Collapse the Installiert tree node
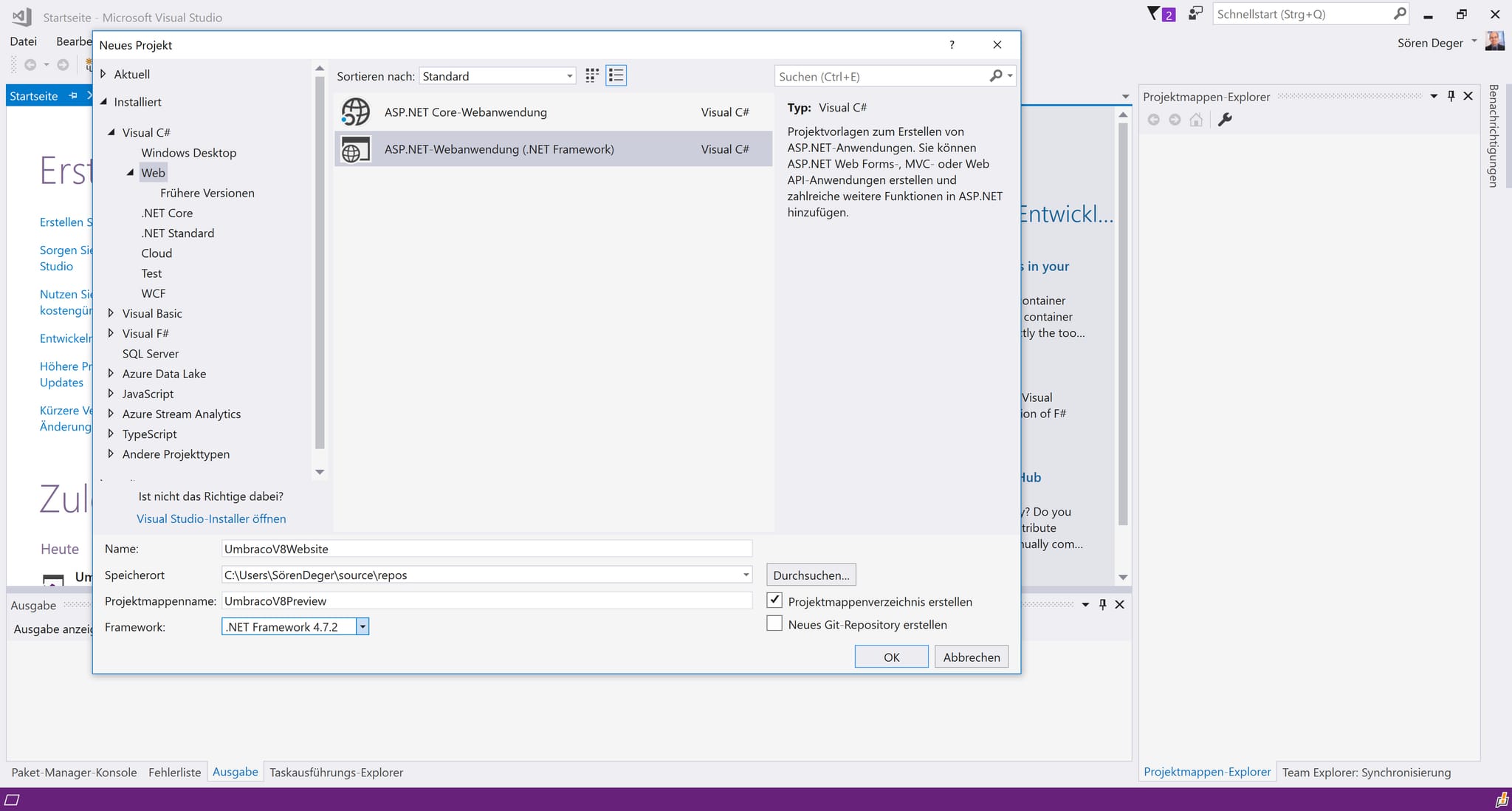1512x811 pixels. coord(103,102)
